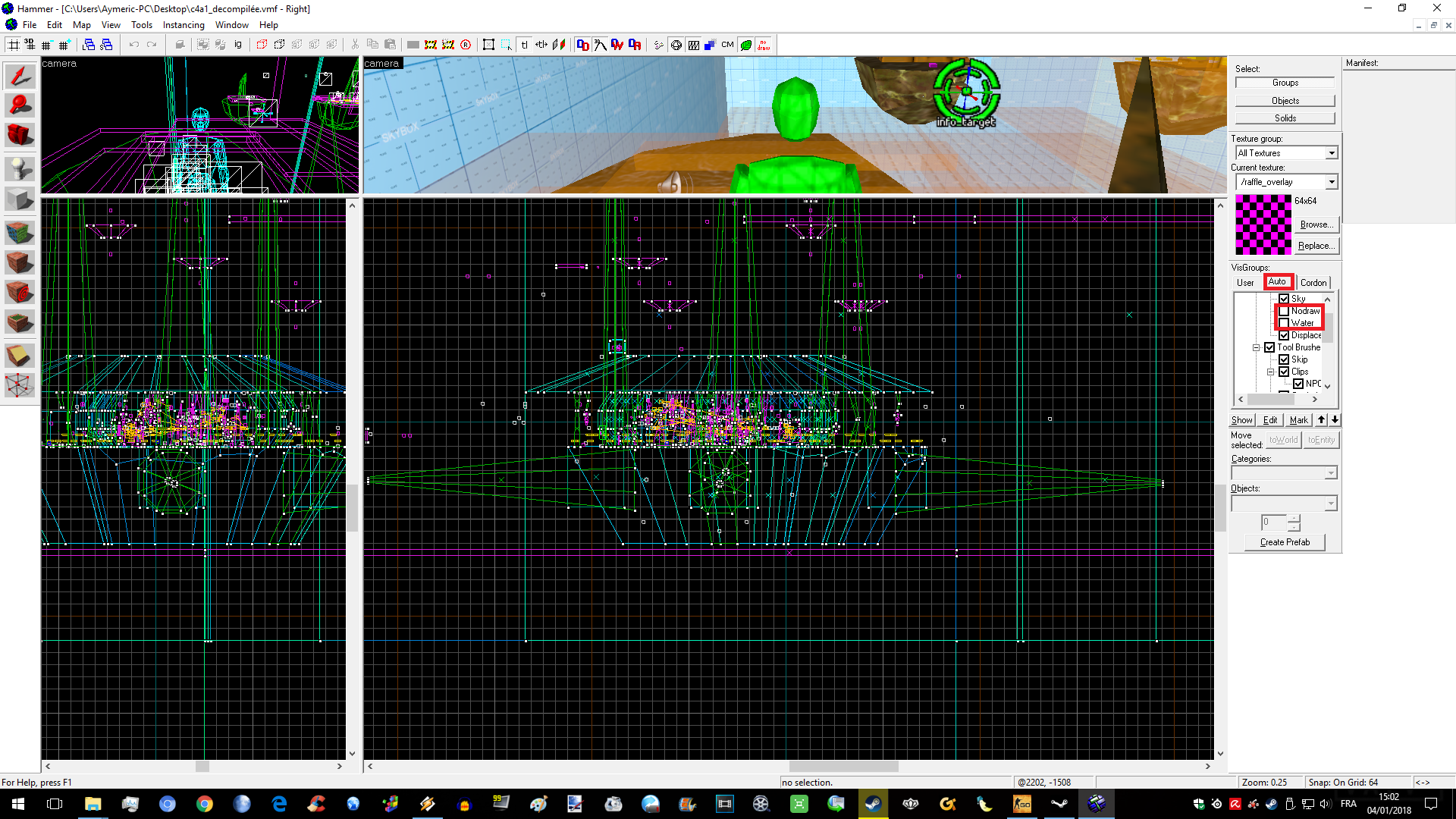Open the Texture group dropdown
1456x819 pixels.
pos(1332,153)
